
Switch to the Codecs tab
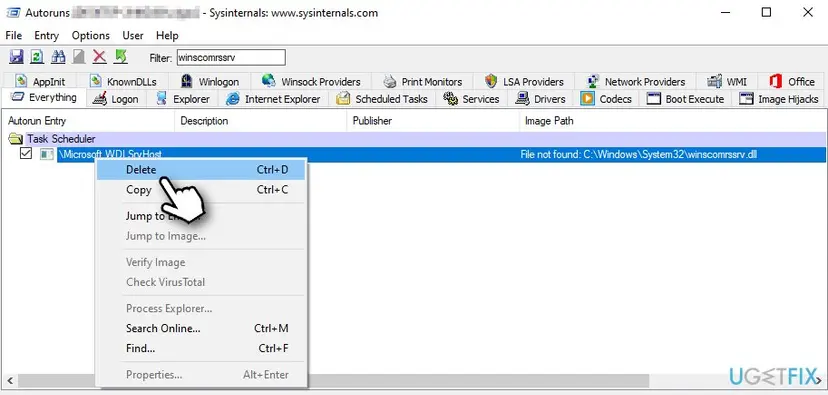tap(606, 99)
